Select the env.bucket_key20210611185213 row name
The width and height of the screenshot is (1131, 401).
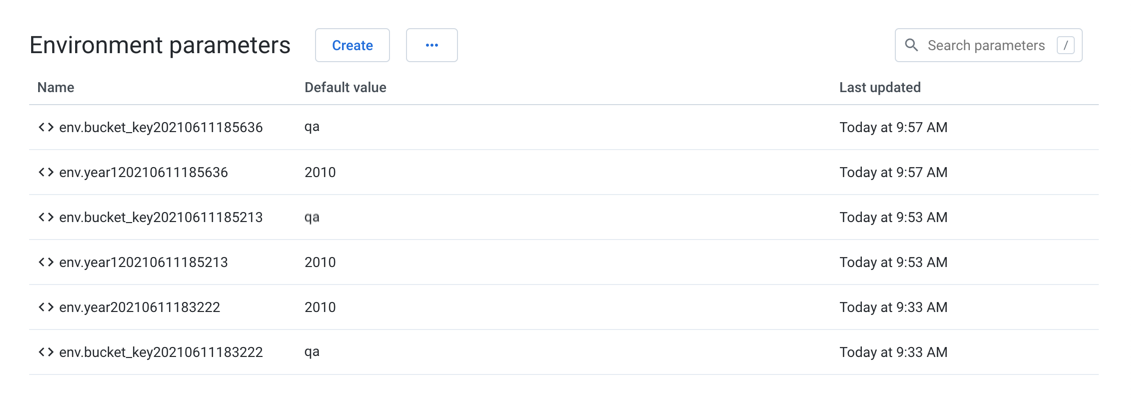point(161,217)
